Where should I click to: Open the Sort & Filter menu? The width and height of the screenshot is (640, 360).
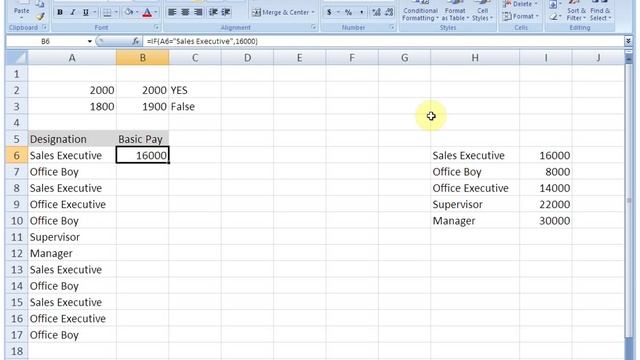pos(576,11)
